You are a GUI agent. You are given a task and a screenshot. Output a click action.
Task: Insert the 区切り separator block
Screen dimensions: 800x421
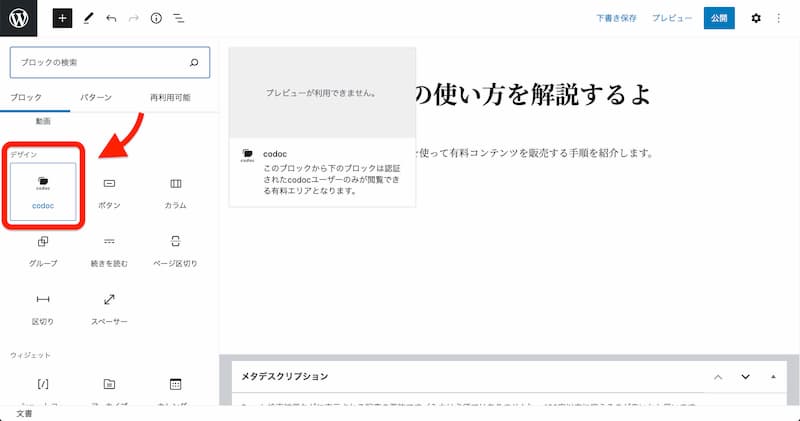[x=43, y=308]
